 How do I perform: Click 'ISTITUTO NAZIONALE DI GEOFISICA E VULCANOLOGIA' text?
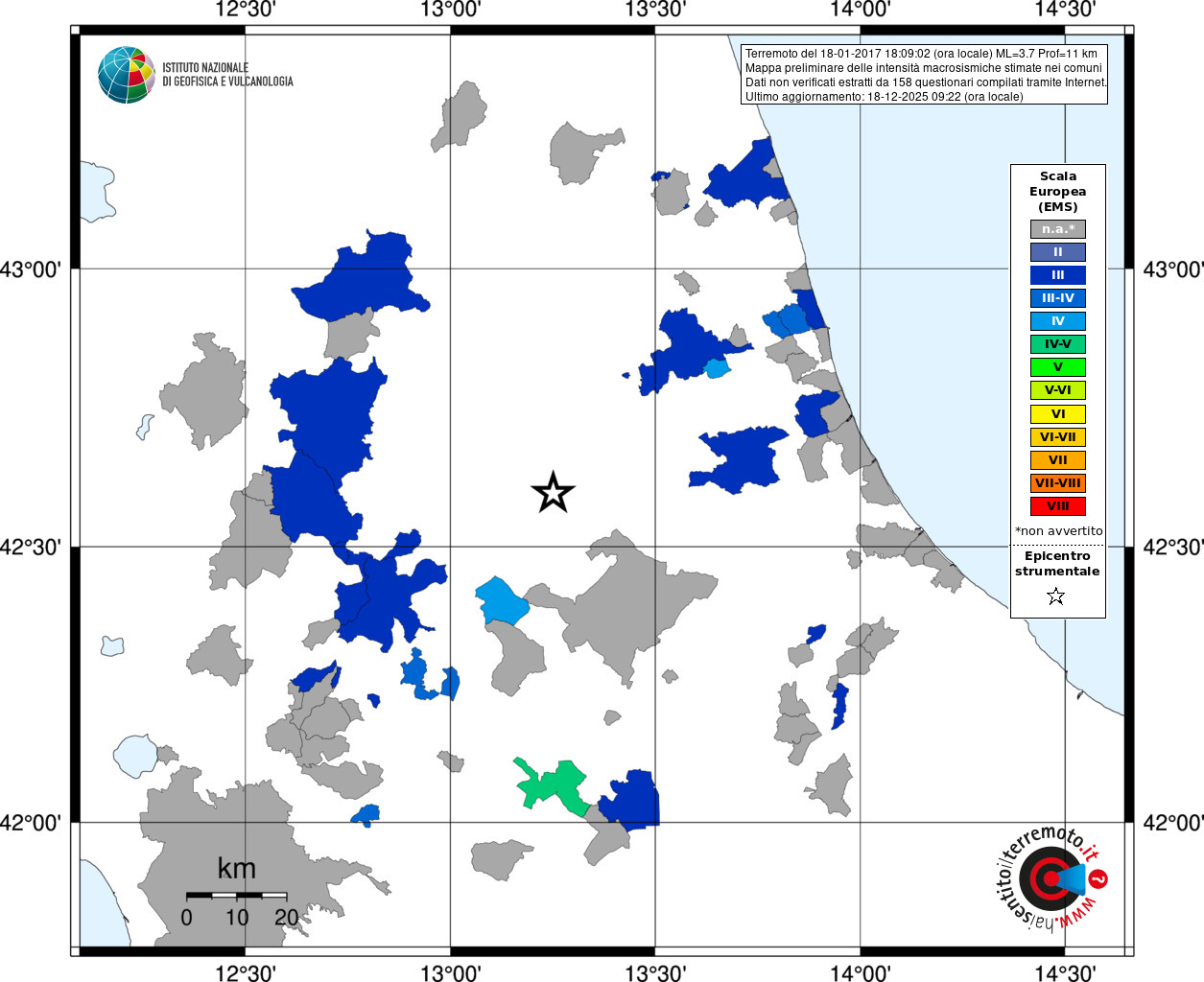pos(227,75)
